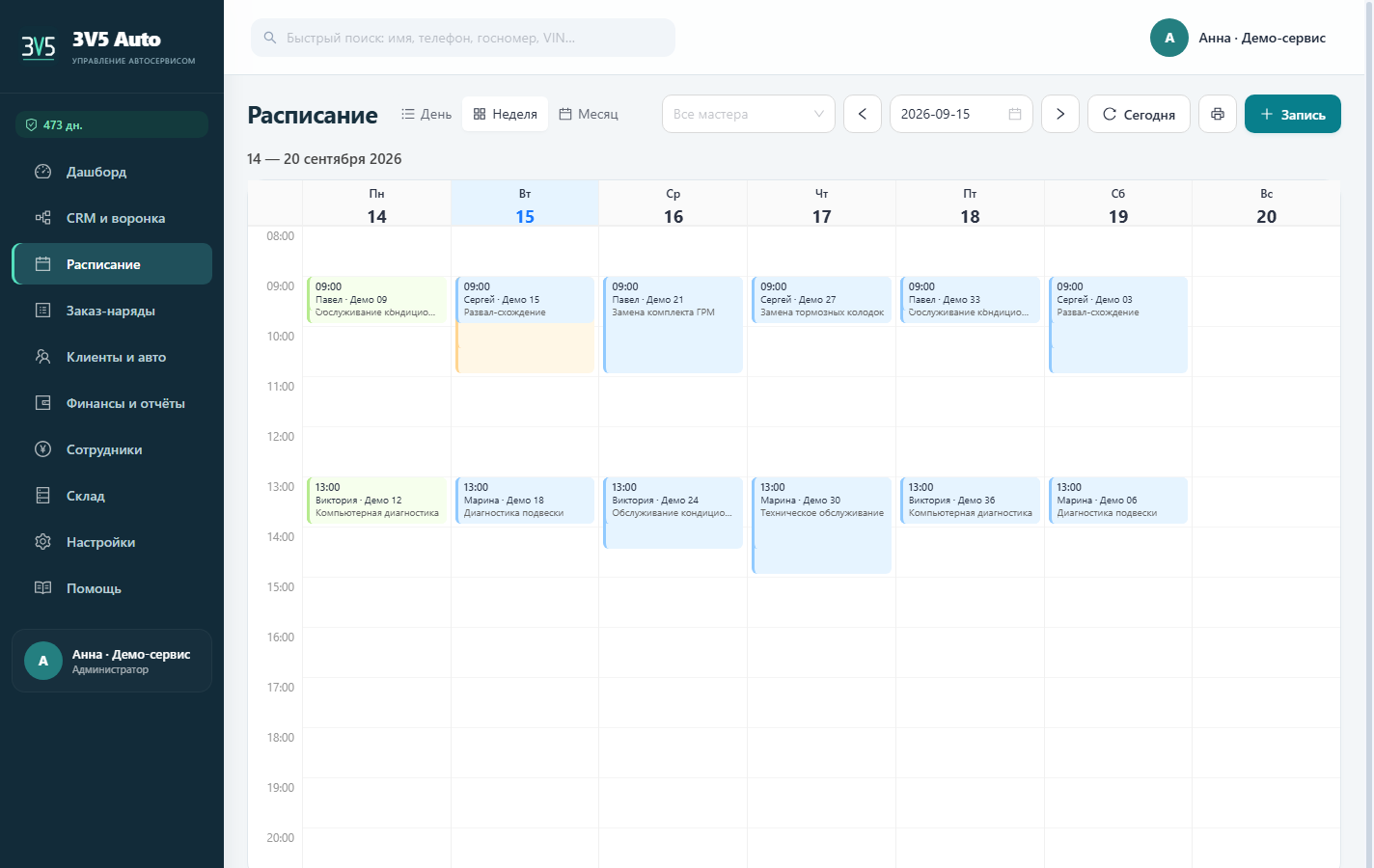Click the search magnifier icon

pyautogui.click(x=270, y=38)
